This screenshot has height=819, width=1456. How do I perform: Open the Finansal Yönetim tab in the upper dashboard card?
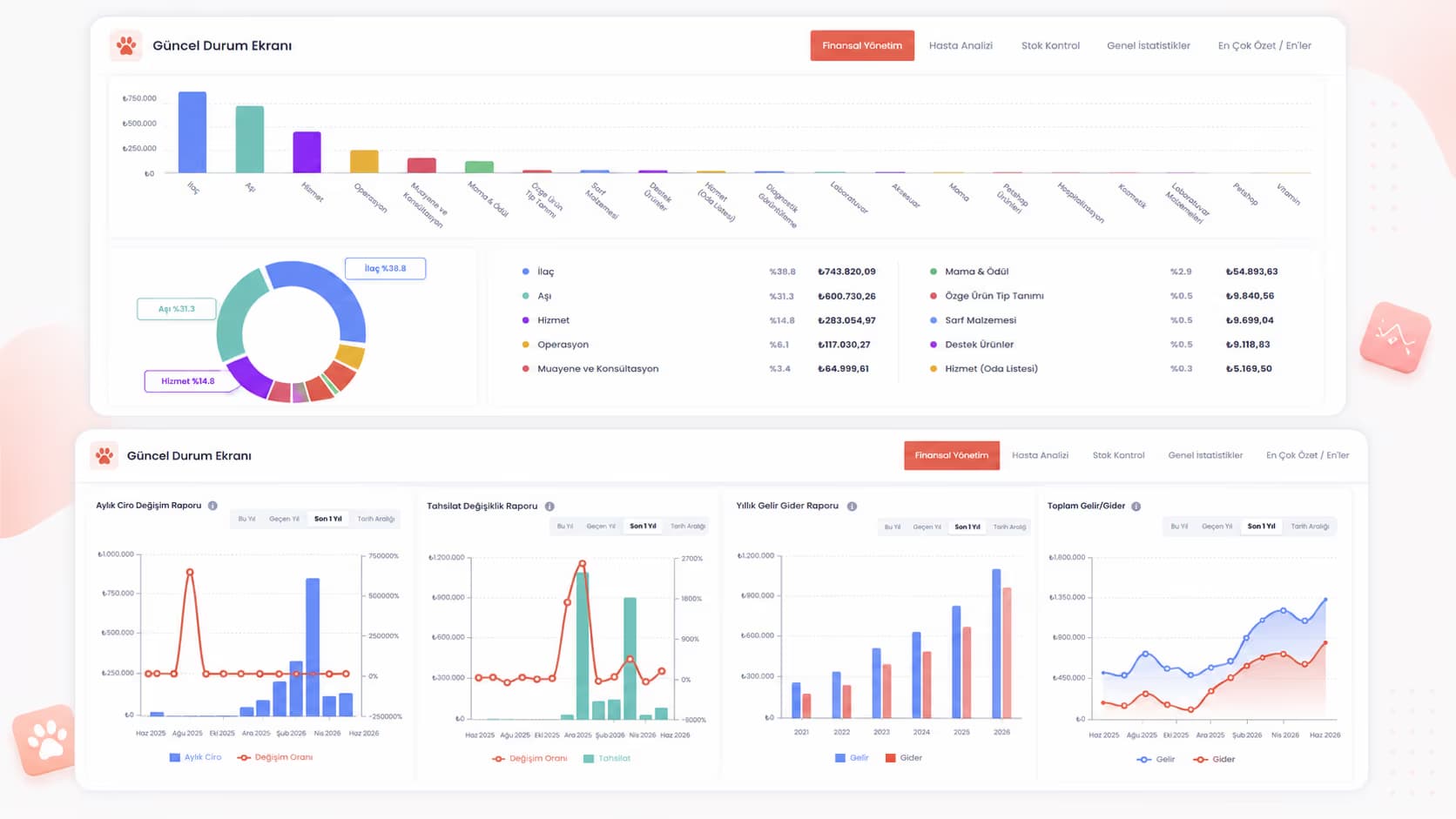(x=862, y=45)
